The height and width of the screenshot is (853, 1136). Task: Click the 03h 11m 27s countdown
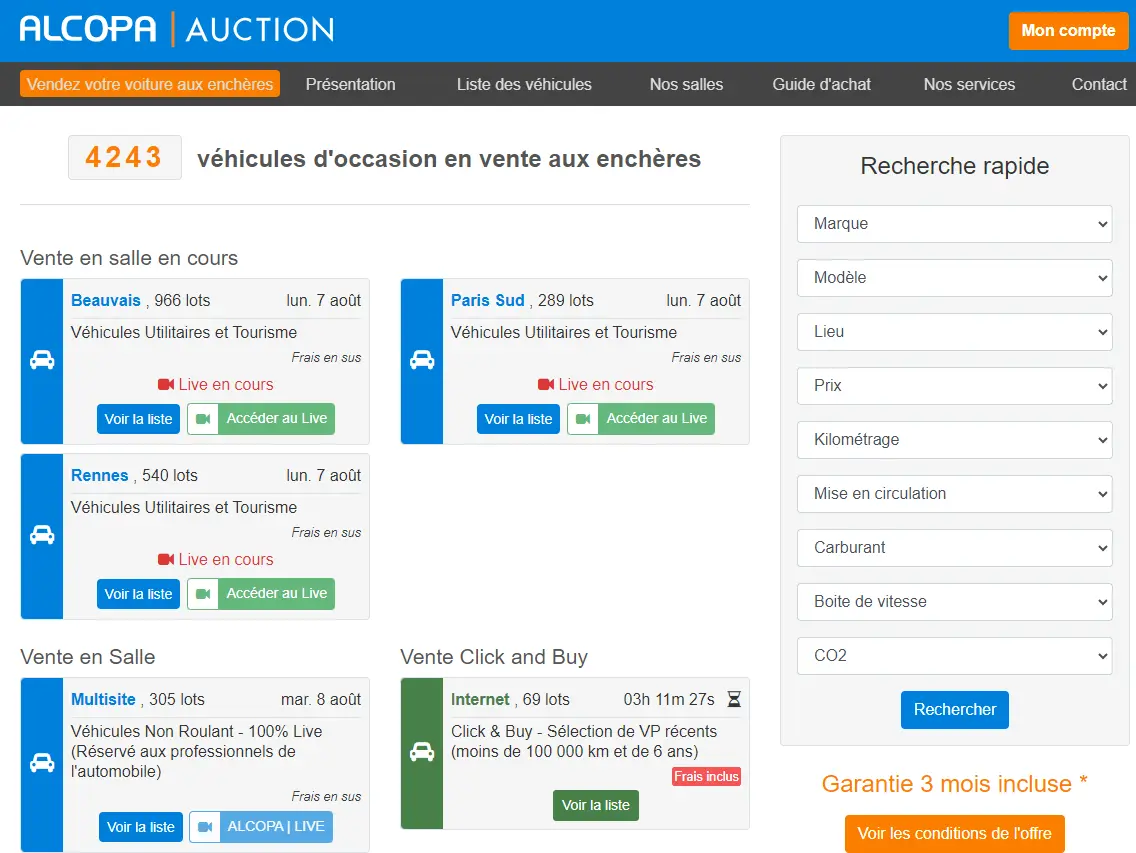click(669, 700)
